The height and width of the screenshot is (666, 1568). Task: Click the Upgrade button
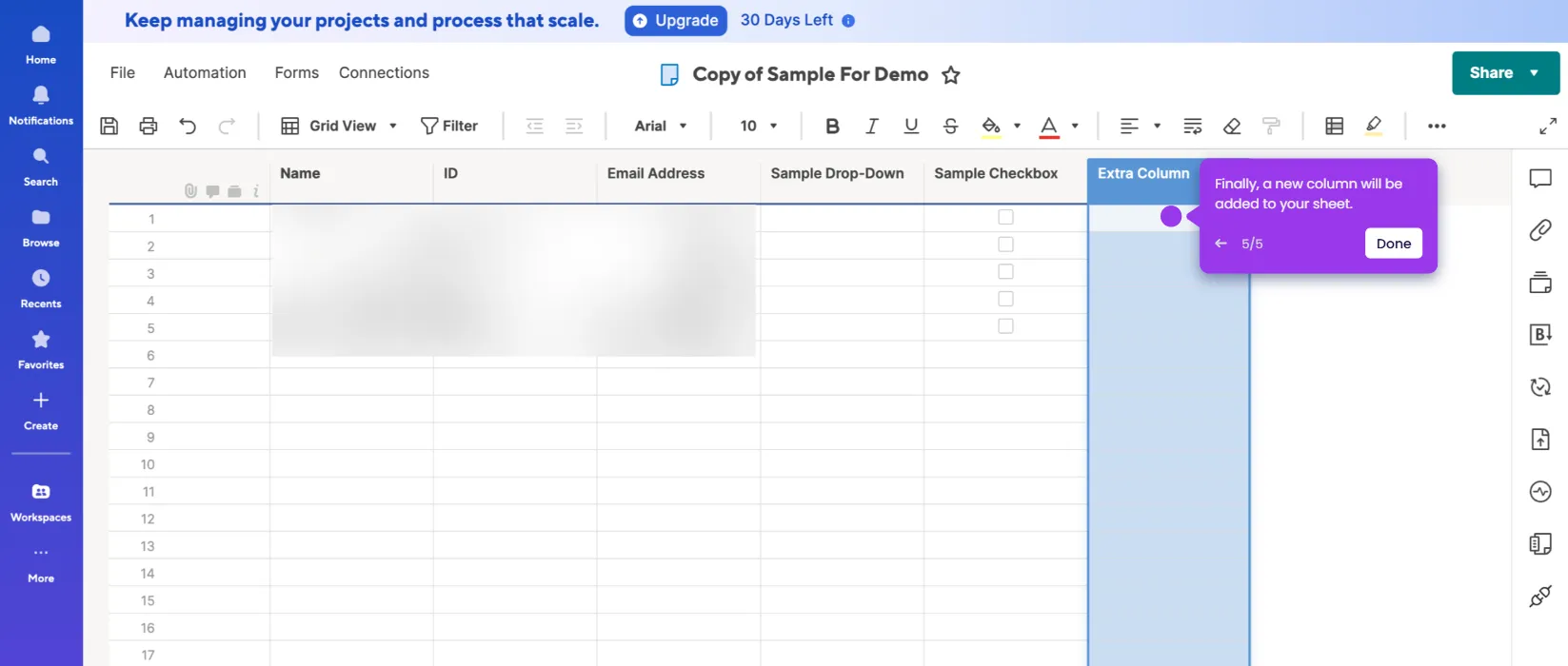click(x=676, y=20)
